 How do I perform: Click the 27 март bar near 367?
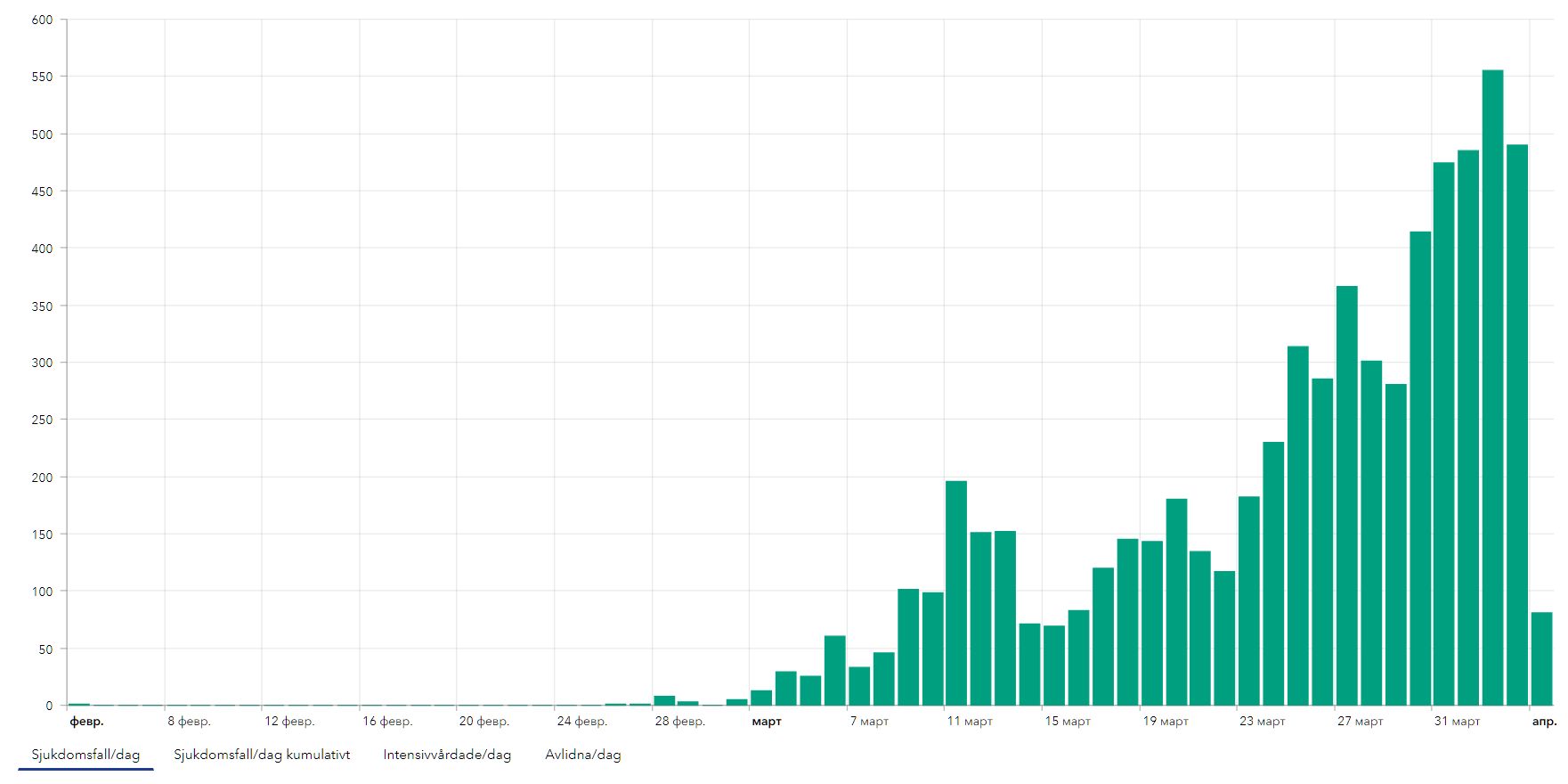point(1346,495)
